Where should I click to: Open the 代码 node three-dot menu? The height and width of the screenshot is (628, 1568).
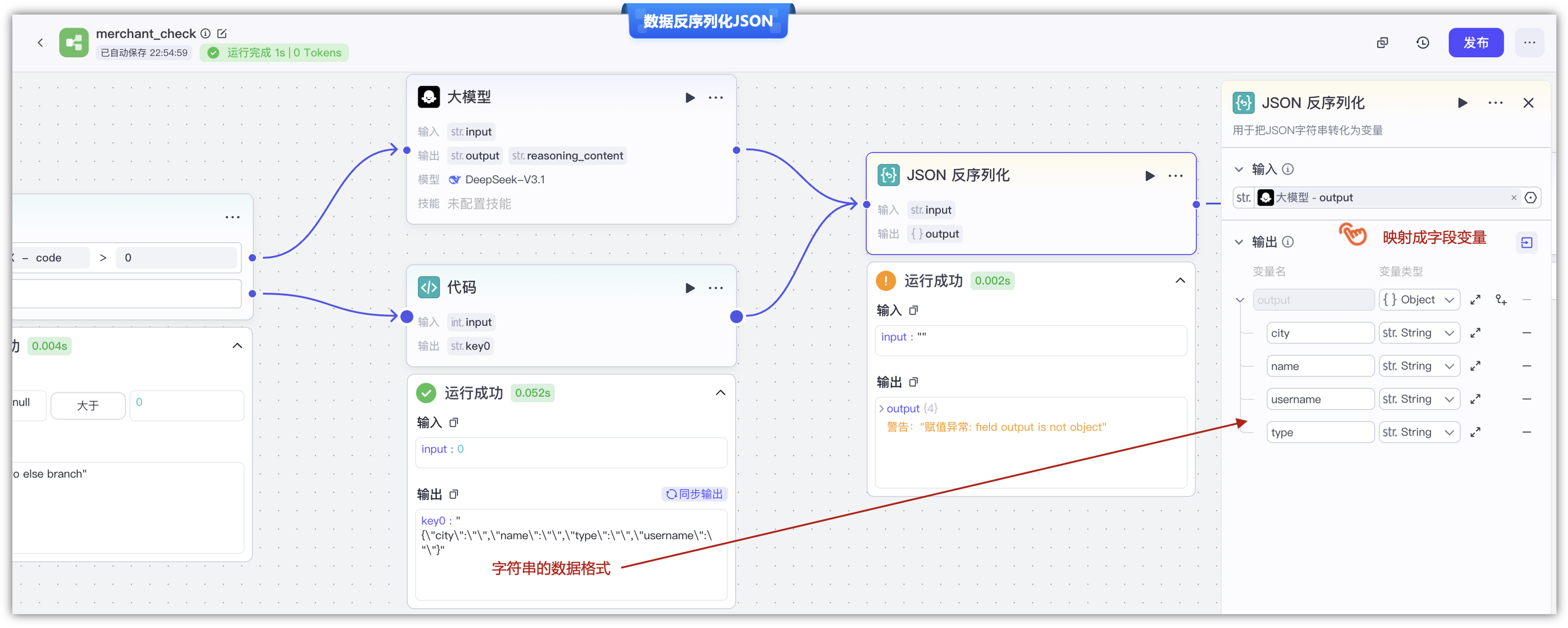[716, 288]
